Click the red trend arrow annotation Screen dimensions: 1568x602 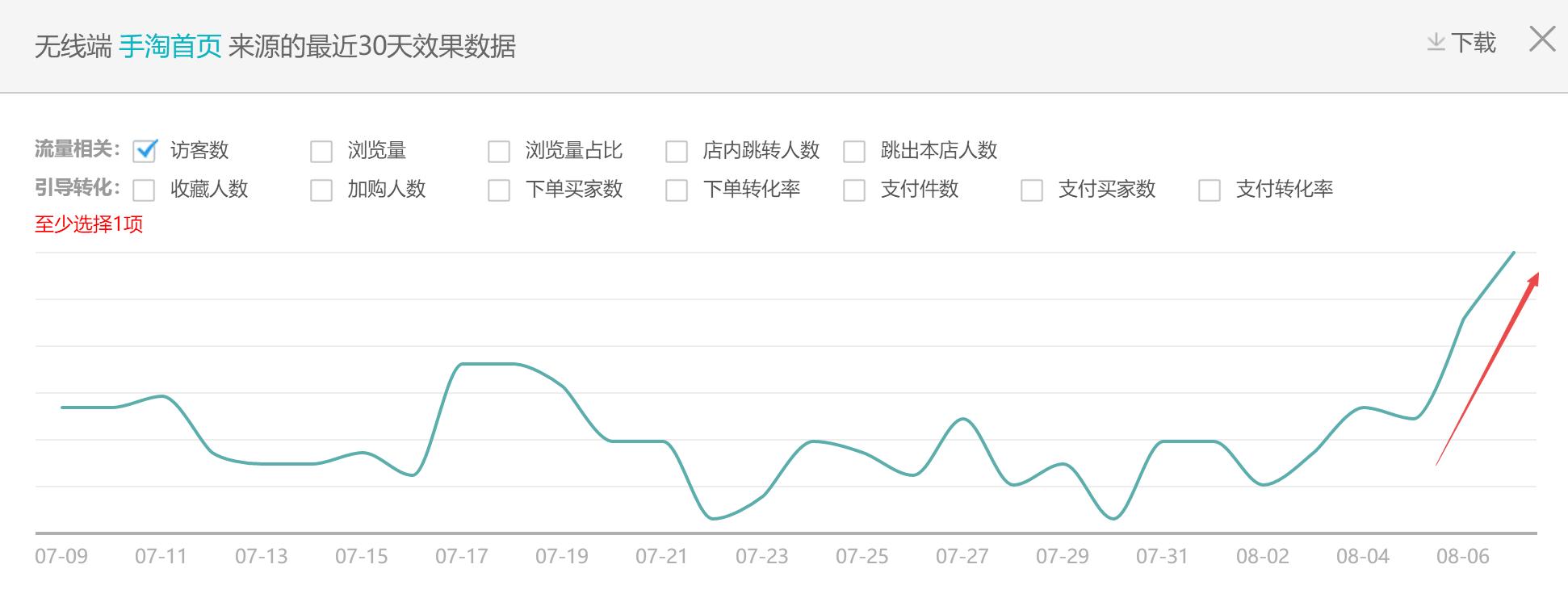pyautogui.click(x=1488, y=368)
